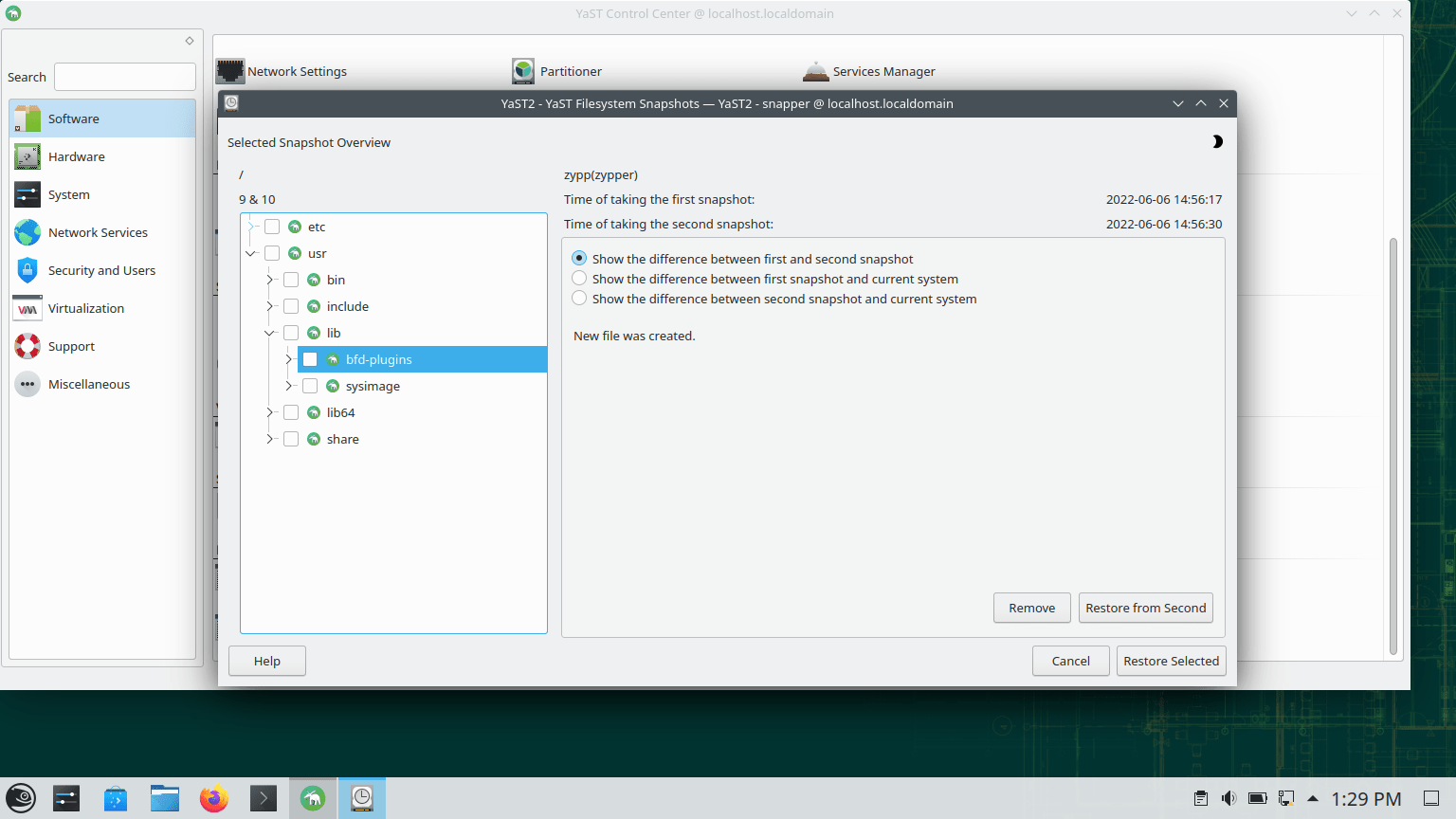This screenshot has width=1456, height=819.
Task: Click the Cancel button
Action: [x=1071, y=661]
